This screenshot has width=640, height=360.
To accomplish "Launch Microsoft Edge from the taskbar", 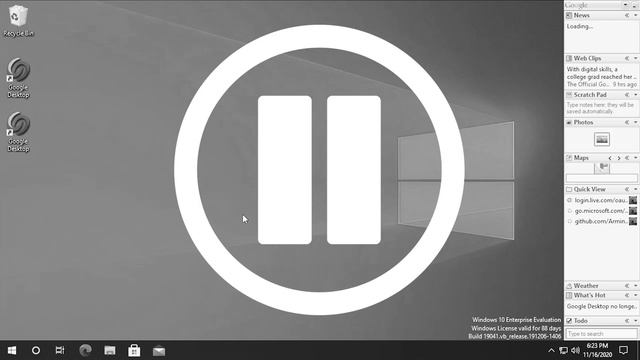I will (85, 350).
